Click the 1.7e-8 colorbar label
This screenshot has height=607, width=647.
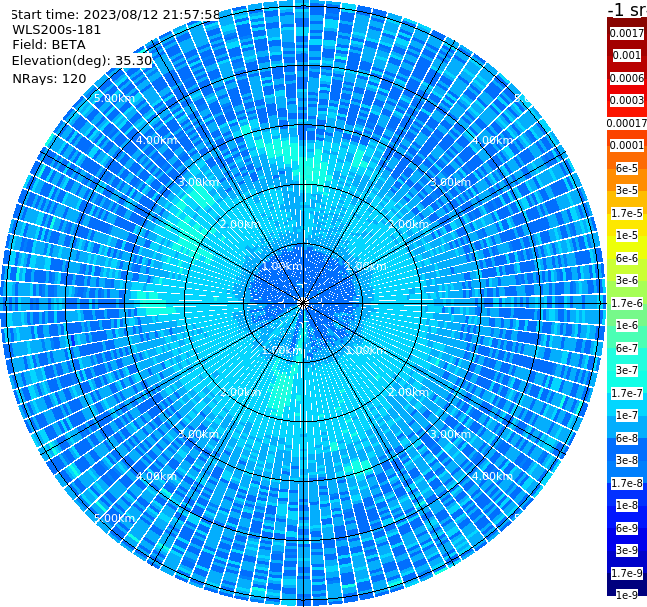point(627,483)
